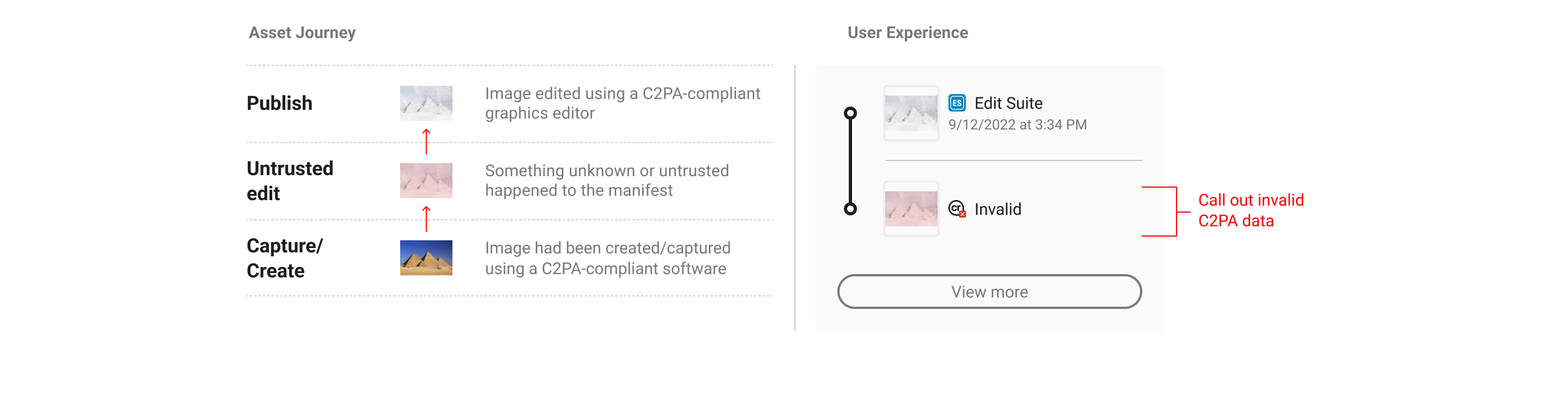Click the View more button

[989, 291]
